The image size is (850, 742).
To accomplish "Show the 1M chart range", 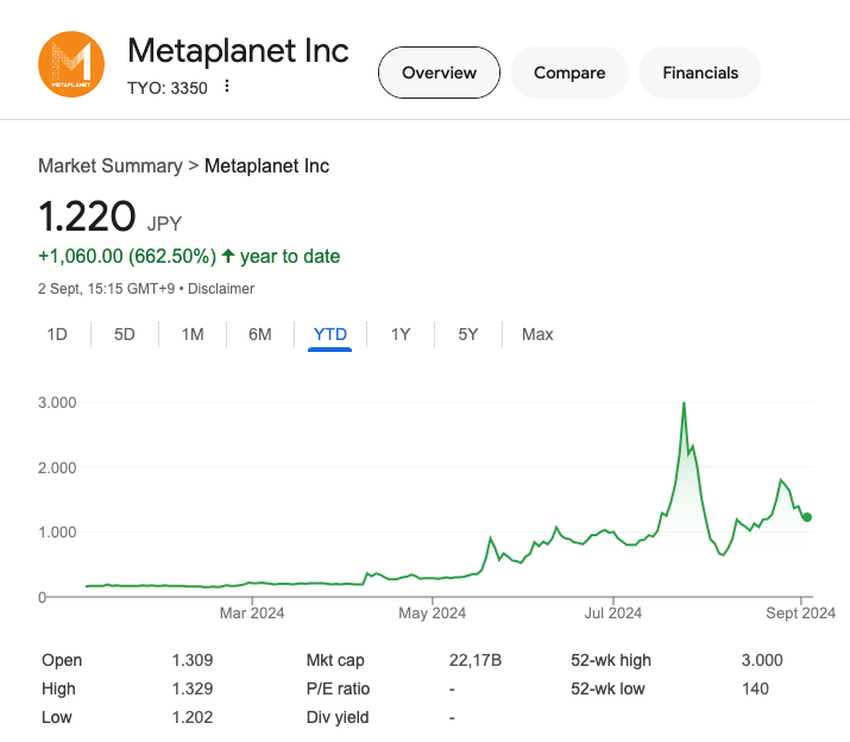I will (x=192, y=334).
